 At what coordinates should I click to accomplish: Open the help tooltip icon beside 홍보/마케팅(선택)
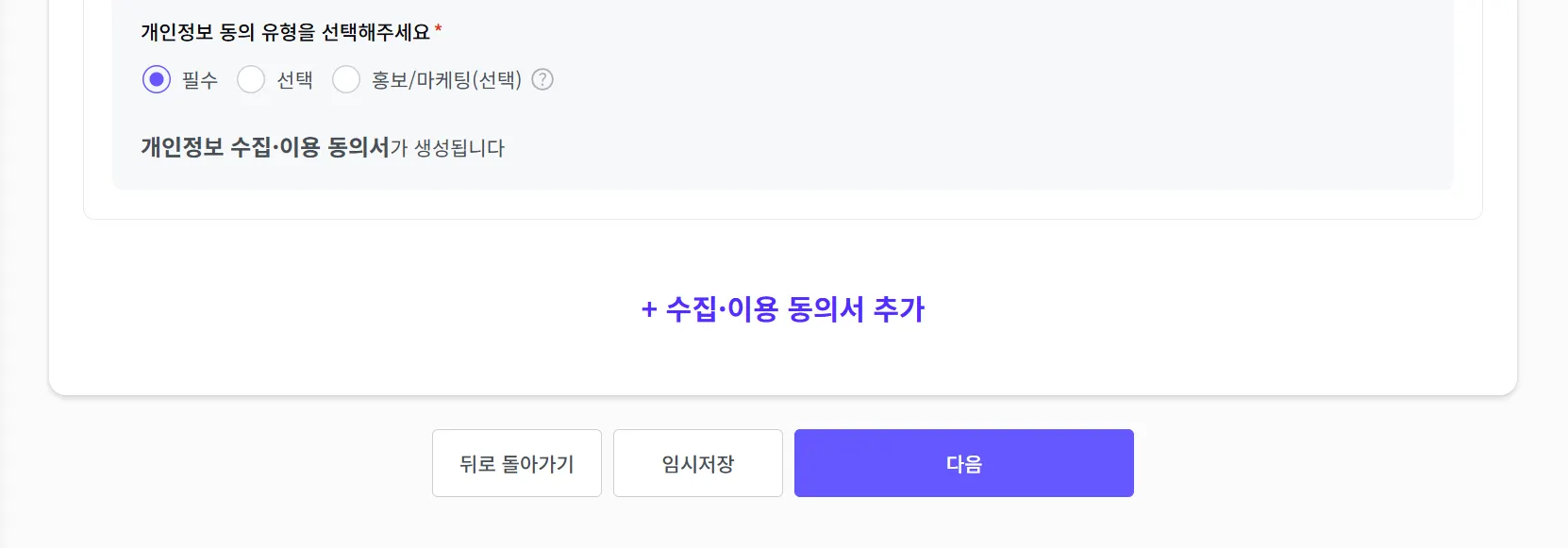pos(542,79)
